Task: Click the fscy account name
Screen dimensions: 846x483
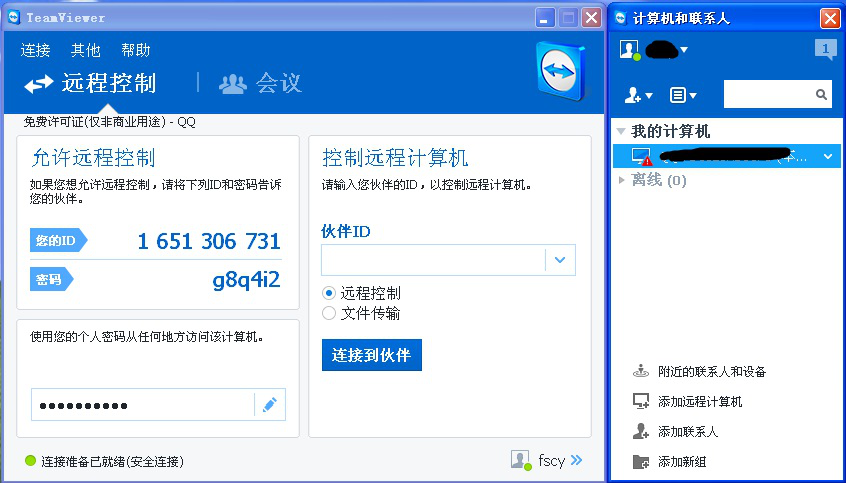Action: [551, 460]
